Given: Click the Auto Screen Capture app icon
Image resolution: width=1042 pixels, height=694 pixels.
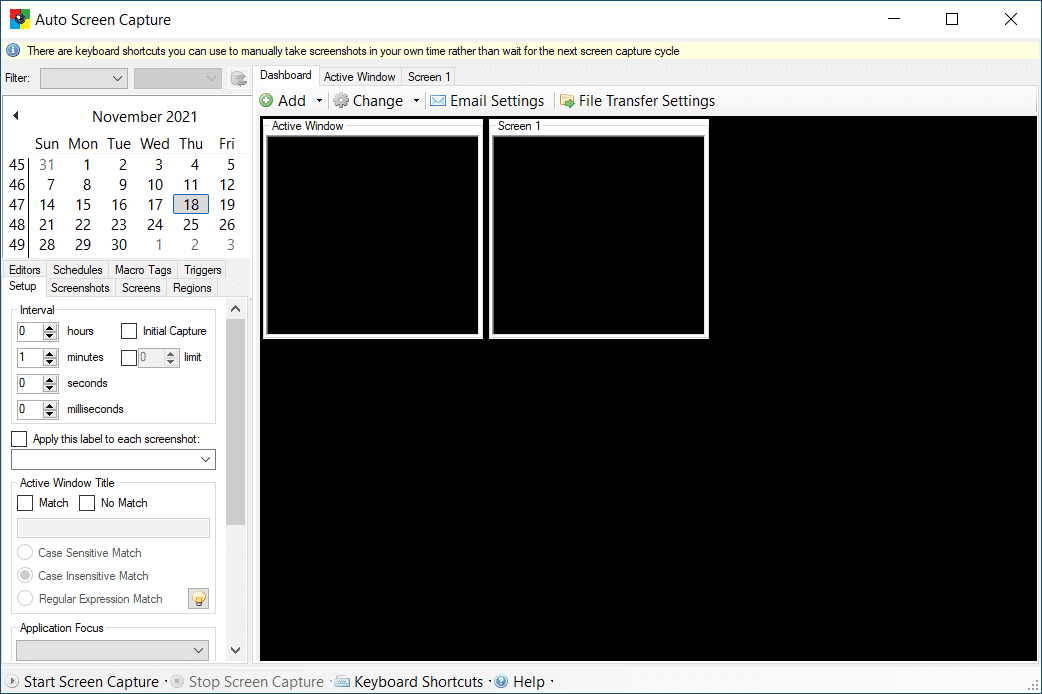Looking at the screenshot, I should tap(20, 19).
